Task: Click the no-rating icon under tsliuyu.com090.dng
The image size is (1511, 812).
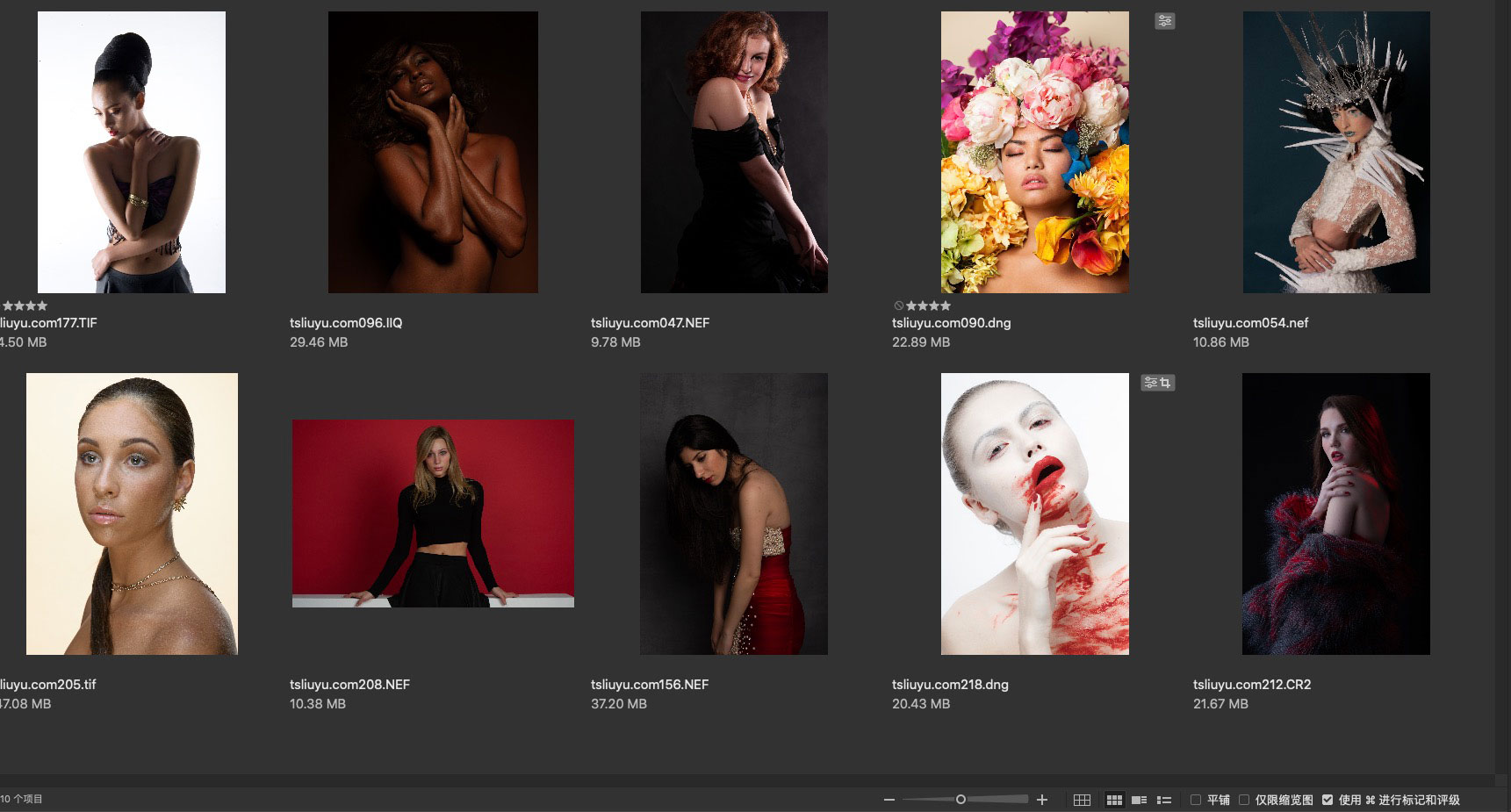Action: (x=898, y=305)
